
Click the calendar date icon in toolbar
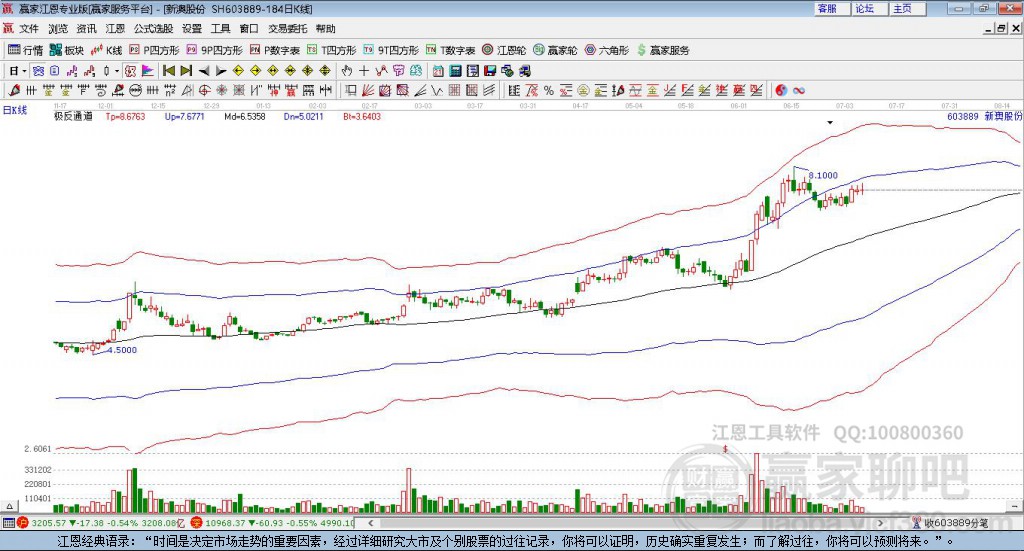[x=438, y=71]
